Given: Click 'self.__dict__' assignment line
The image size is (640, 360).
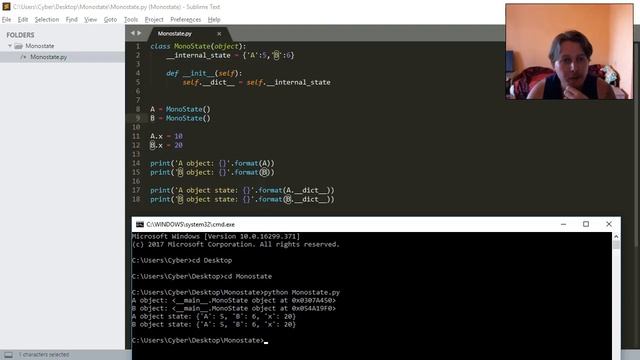Looking at the screenshot, I should point(256,82).
